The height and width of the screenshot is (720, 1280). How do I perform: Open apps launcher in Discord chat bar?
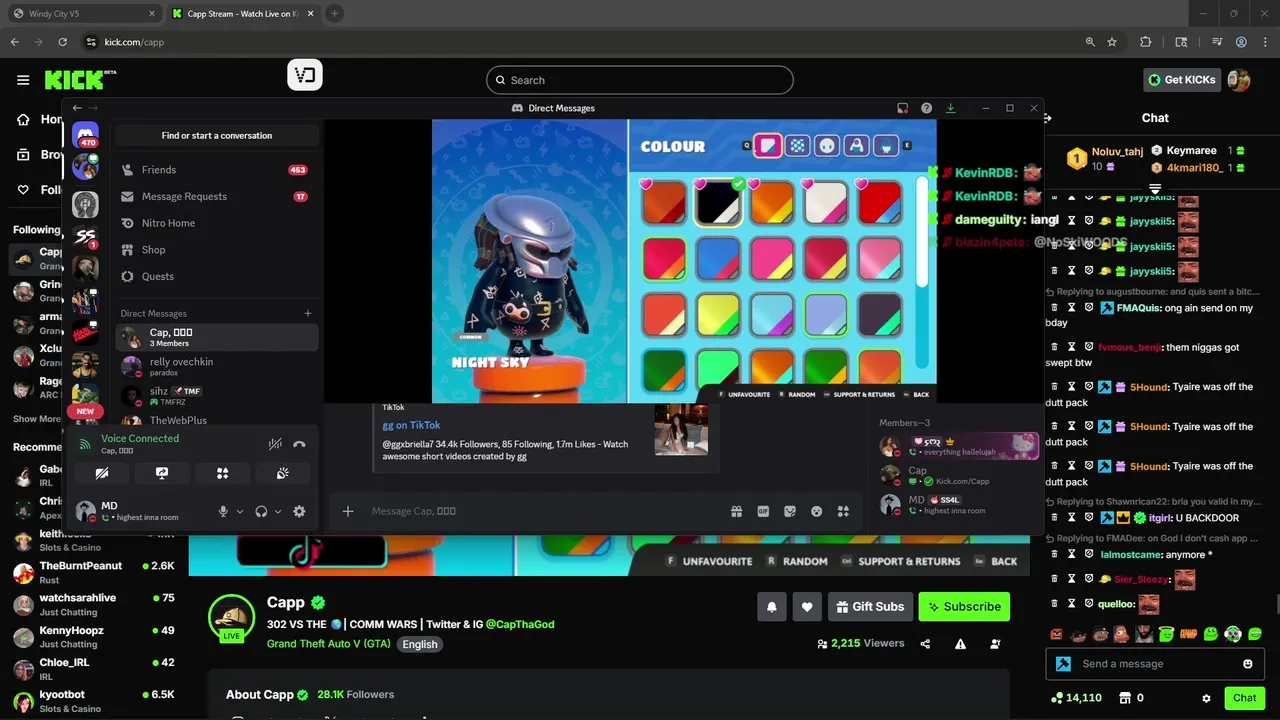(x=843, y=511)
